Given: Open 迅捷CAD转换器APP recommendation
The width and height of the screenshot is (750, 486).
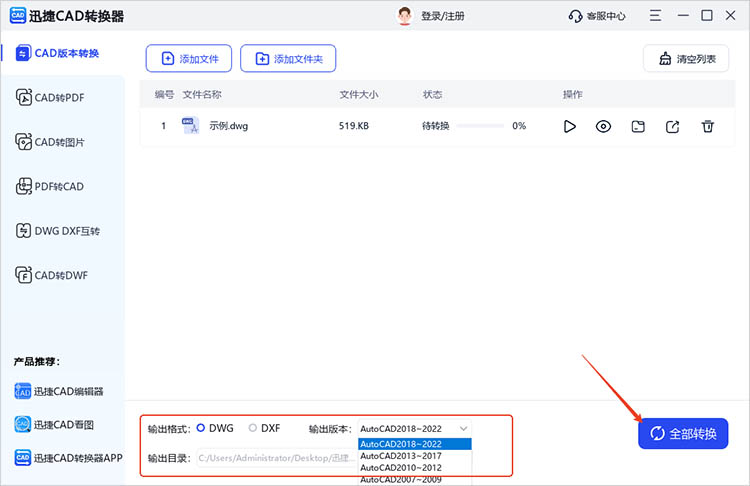Looking at the screenshot, I should tap(68, 458).
